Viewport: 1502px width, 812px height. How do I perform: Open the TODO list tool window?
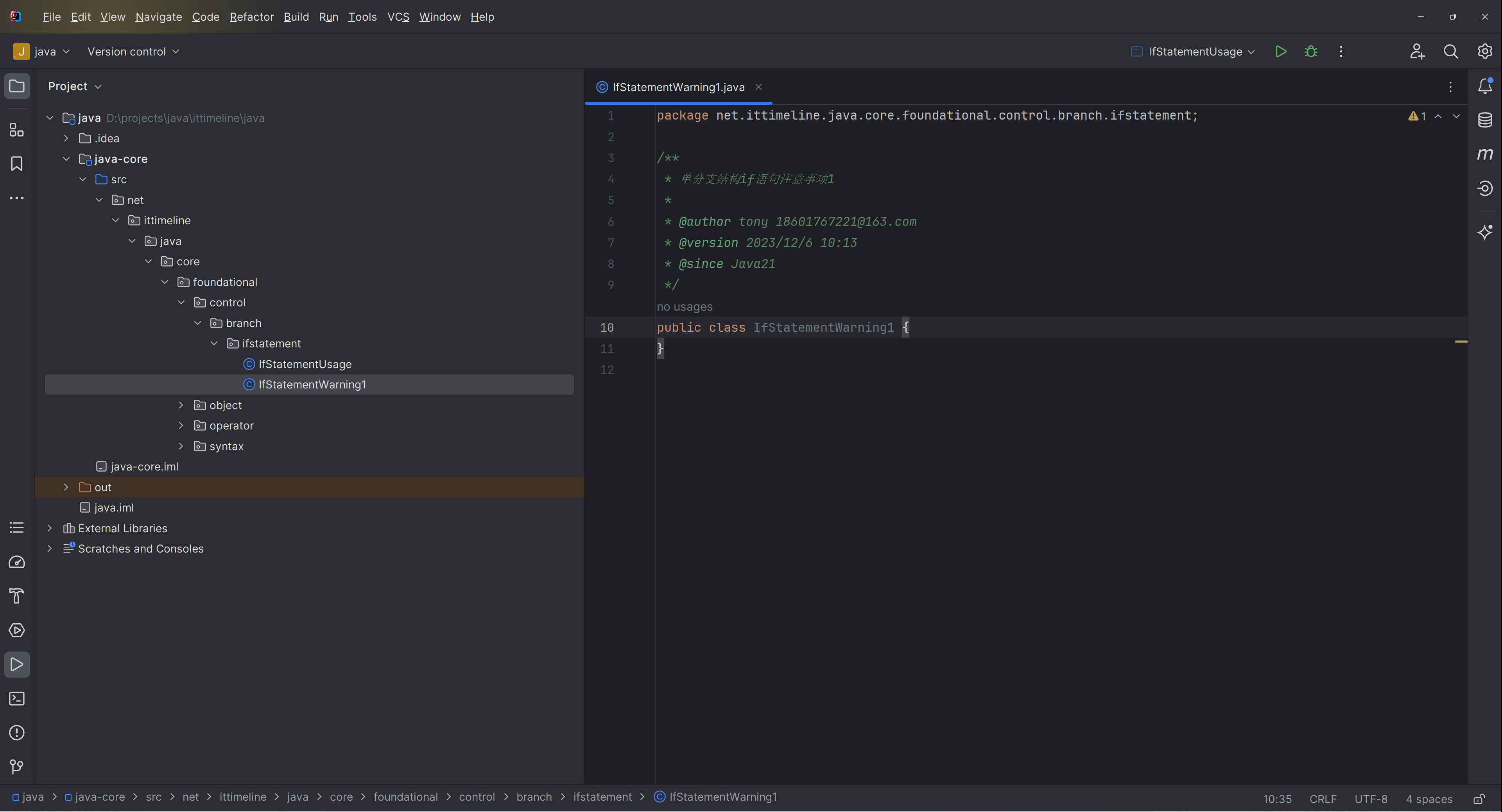click(17, 528)
